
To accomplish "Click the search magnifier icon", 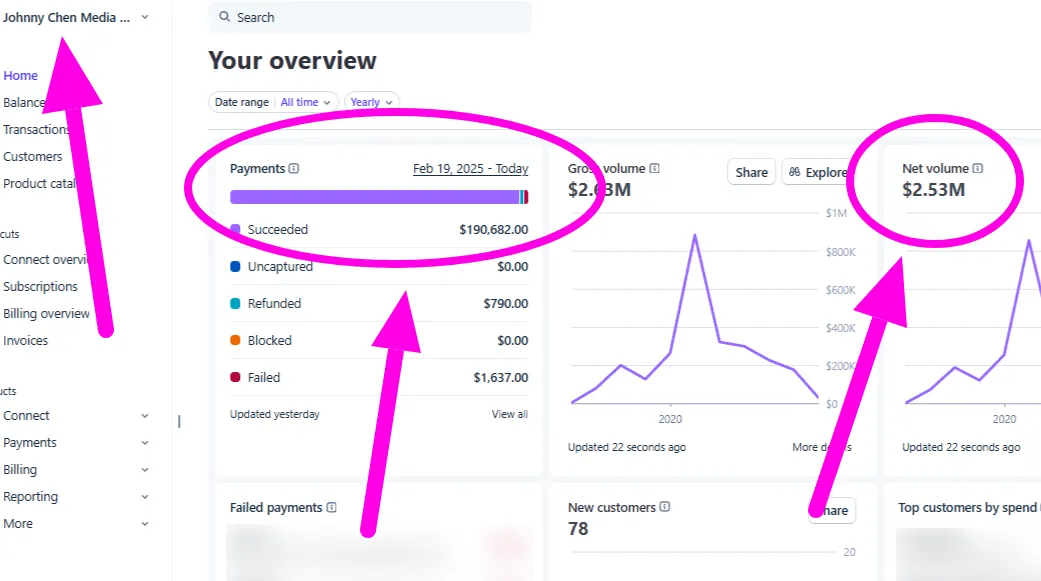I will (x=224, y=17).
